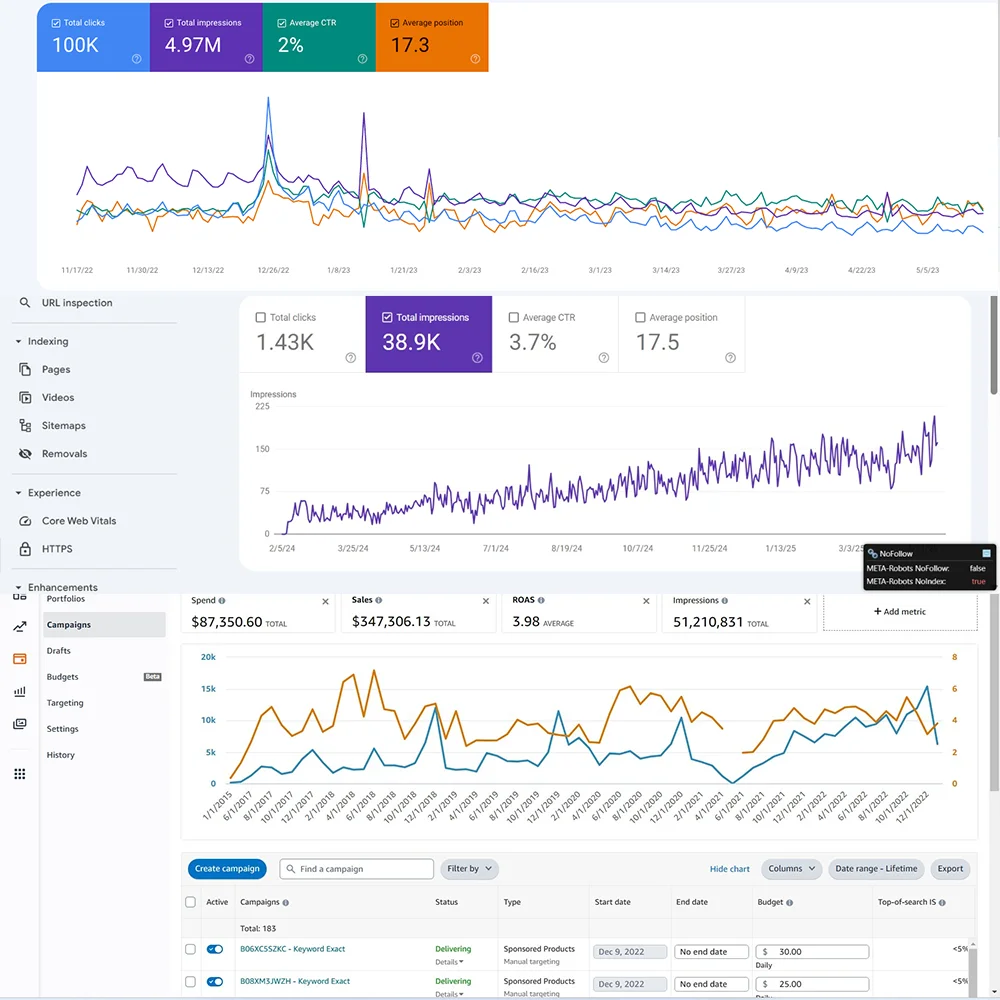
Task: Select the Core Web Vitals gauge icon
Action: tap(25, 521)
